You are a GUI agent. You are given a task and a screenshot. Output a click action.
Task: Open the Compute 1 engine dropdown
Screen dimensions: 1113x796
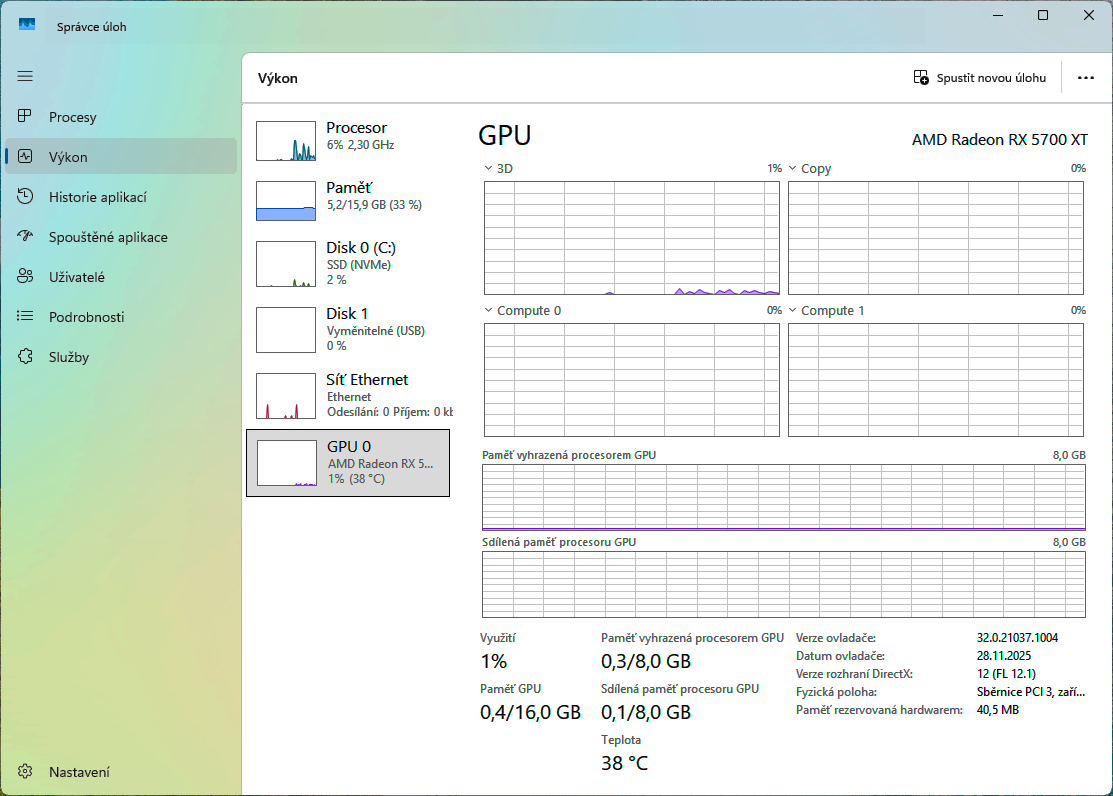792,311
